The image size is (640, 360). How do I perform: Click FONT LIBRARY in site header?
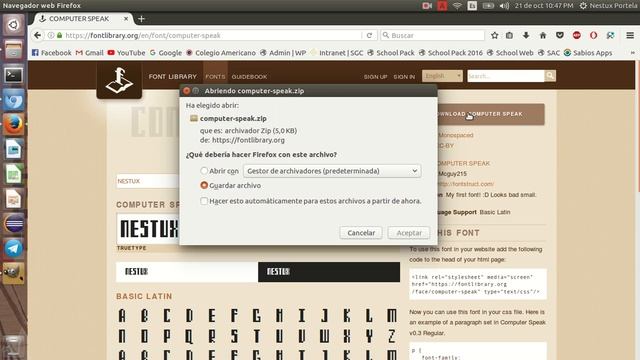pyautogui.click(x=173, y=77)
